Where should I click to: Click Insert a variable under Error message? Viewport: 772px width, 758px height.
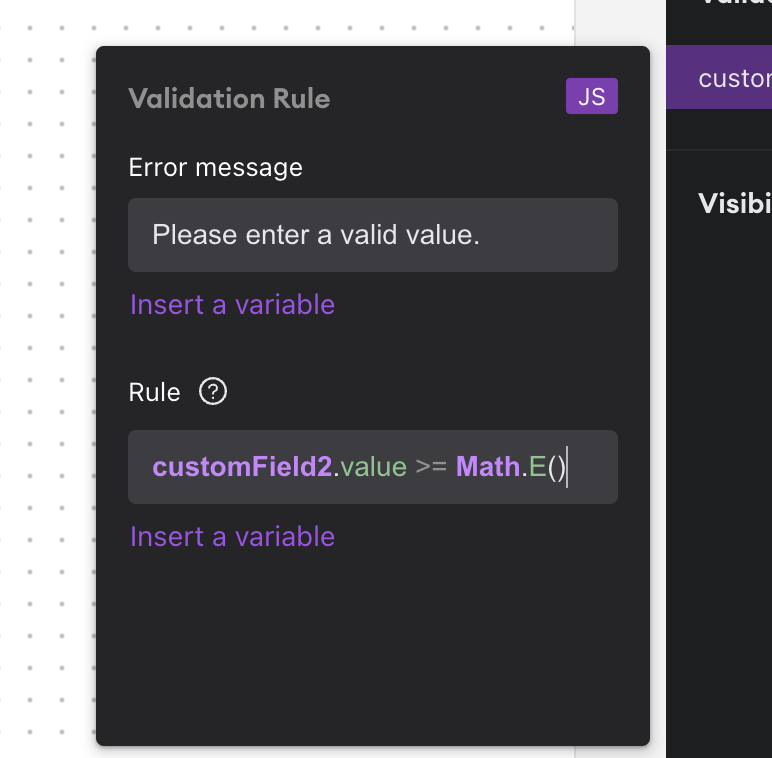tap(232, 305)
